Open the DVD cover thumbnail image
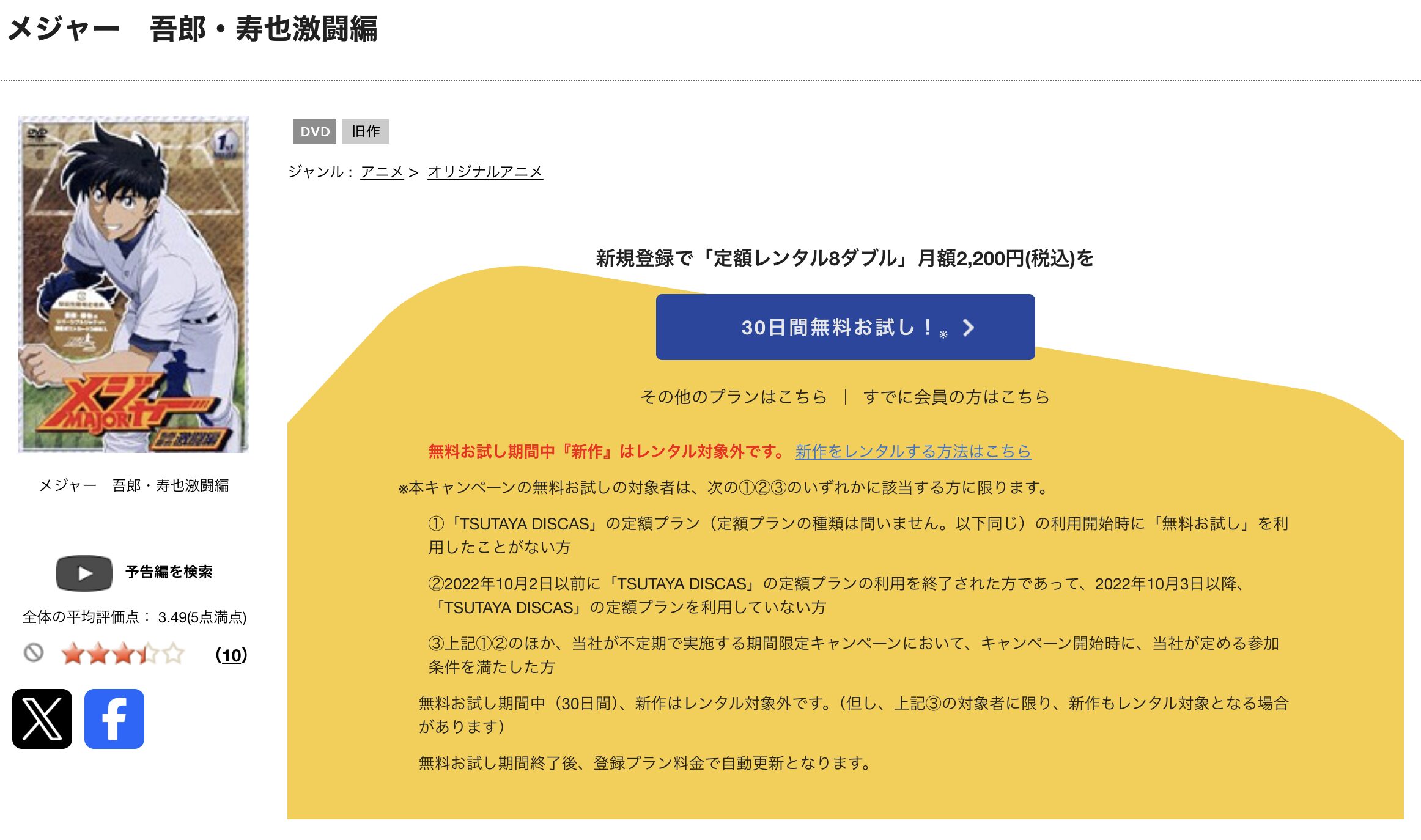 [134, 284]
